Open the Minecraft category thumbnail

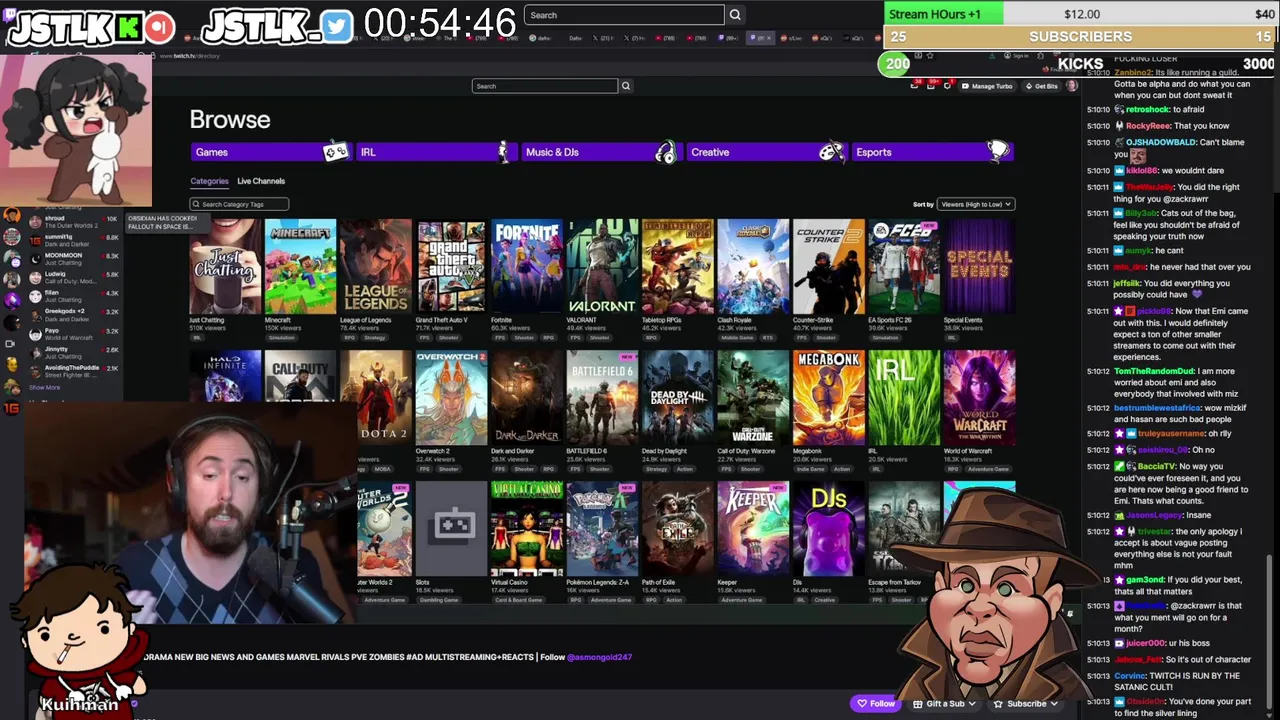[300, 267]
